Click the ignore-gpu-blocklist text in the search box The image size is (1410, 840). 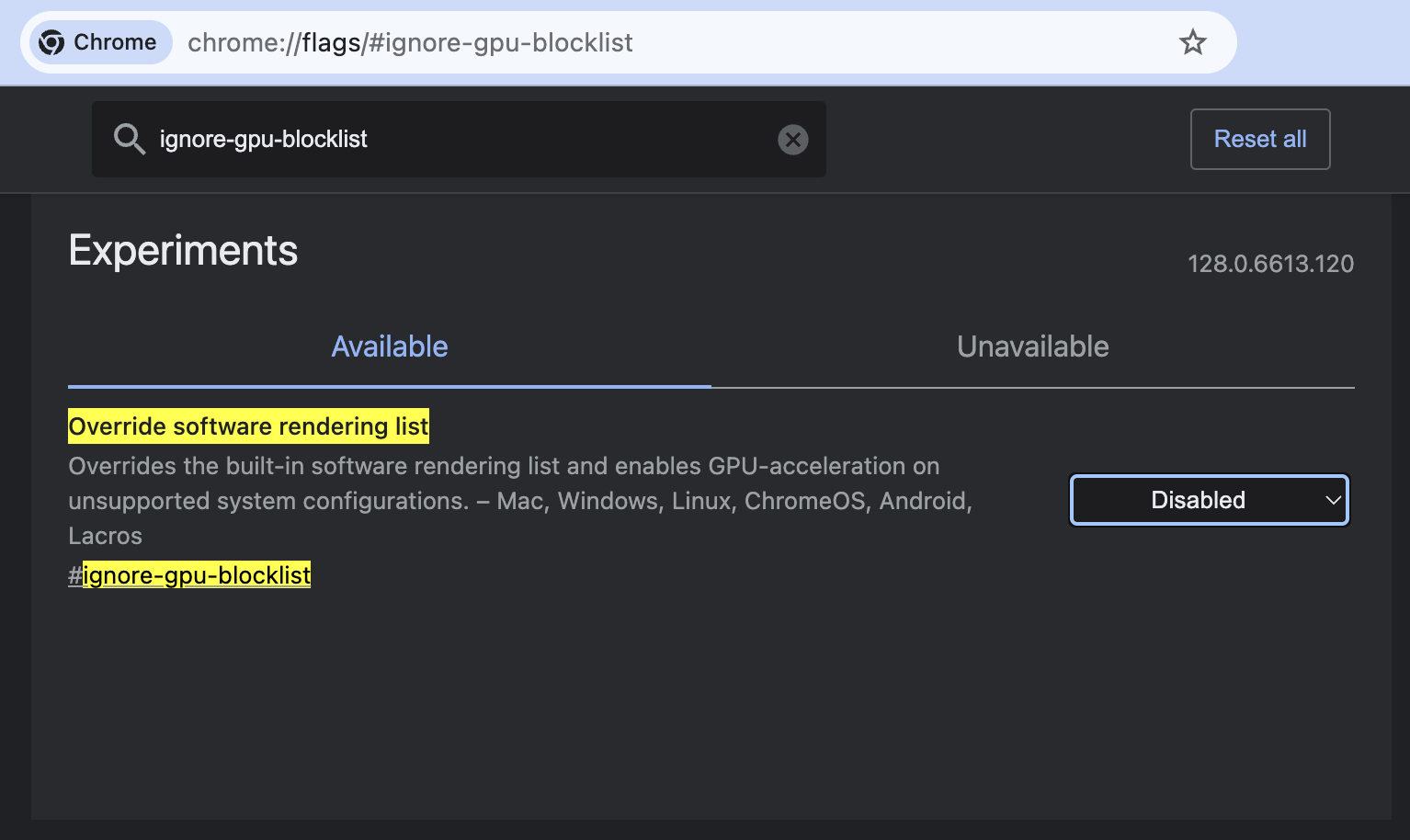click(263, 139)
